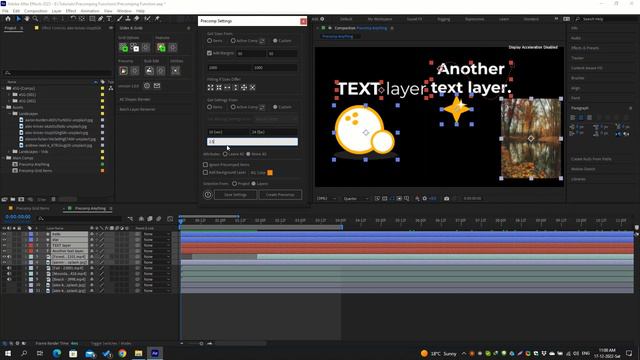Open the Paragraph panel title
This screenshot has width=640, height=360.
(580, 108)
